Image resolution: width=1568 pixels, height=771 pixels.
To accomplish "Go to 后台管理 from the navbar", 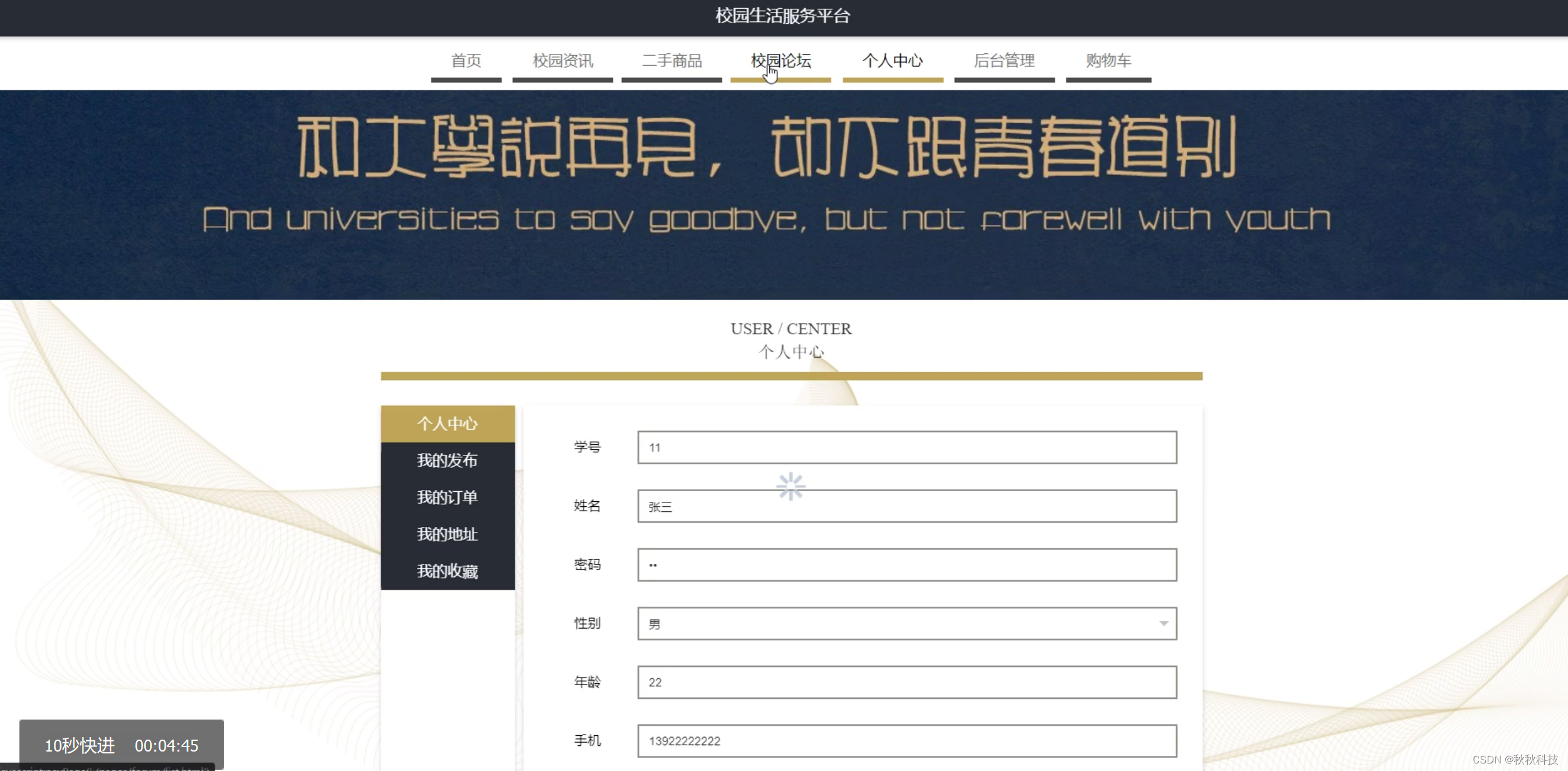I will click(x=1004, y=61).
